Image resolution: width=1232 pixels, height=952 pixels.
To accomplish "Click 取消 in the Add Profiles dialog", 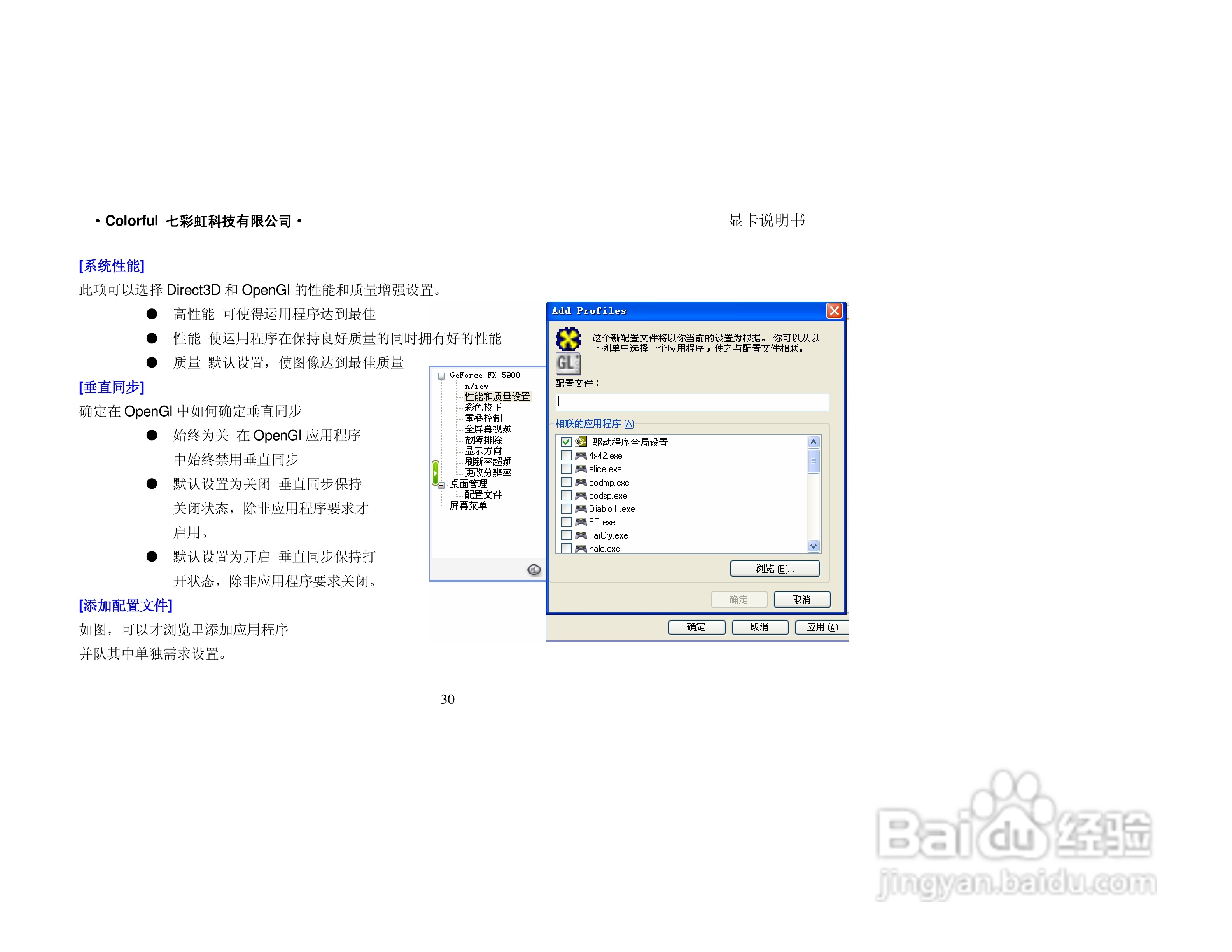I will point(801,600).
